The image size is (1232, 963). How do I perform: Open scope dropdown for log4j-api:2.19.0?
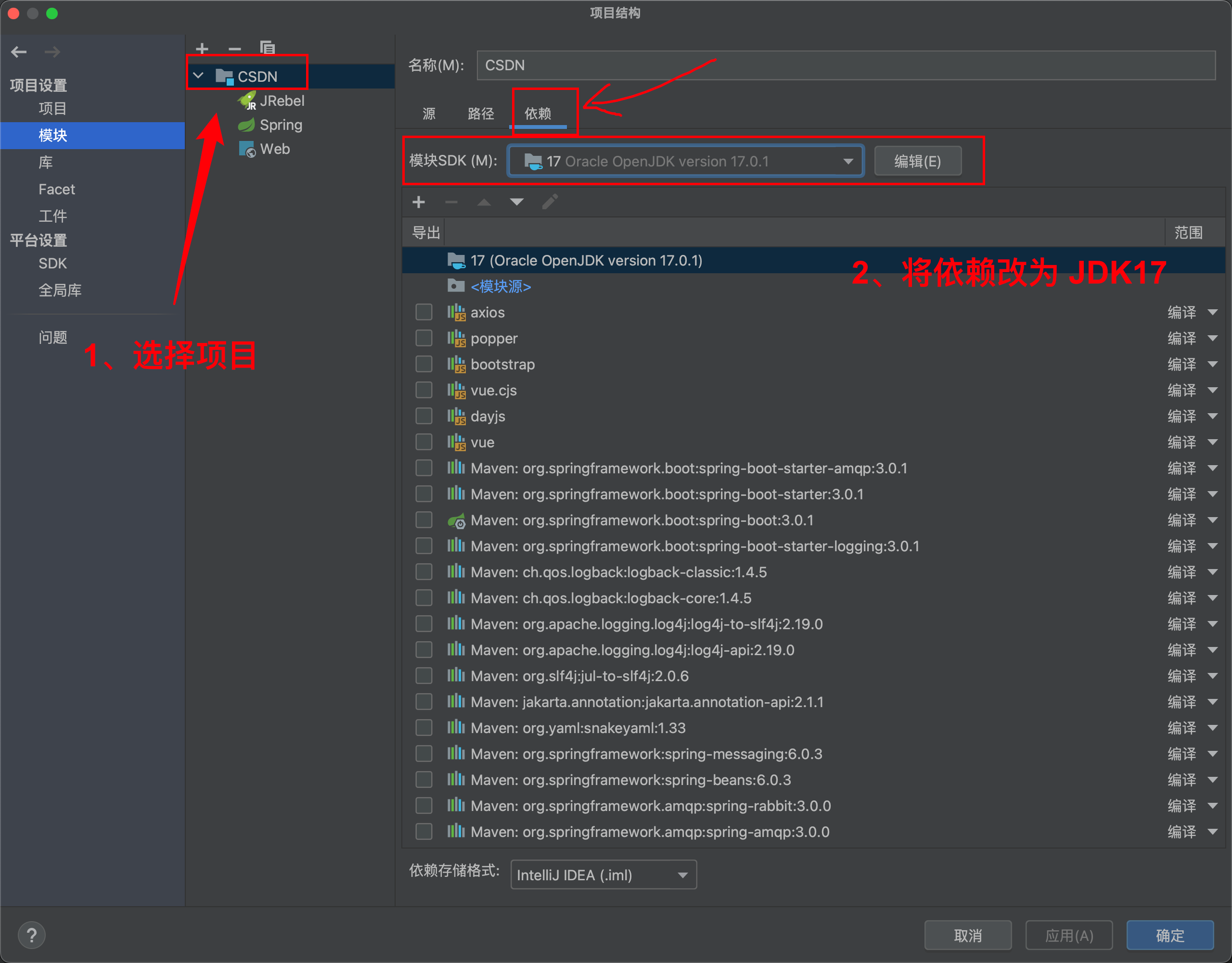1213,649
